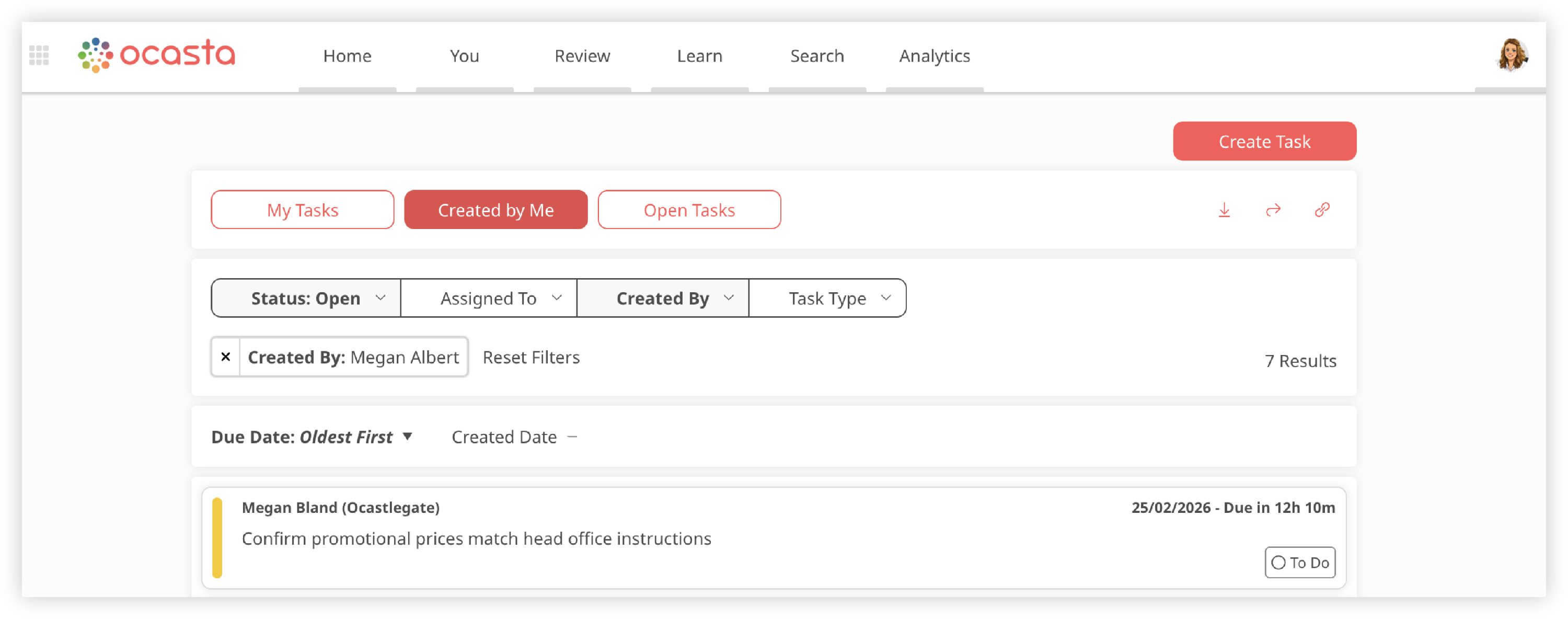Go to the Analytics tab
The image size is (1568, 619).
pos(935,56)
